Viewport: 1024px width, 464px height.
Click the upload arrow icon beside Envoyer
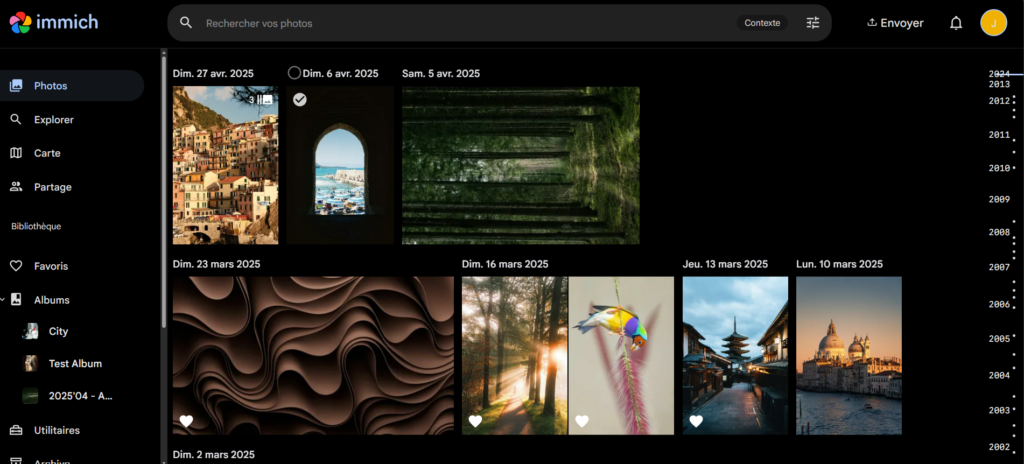pos(871,23)
